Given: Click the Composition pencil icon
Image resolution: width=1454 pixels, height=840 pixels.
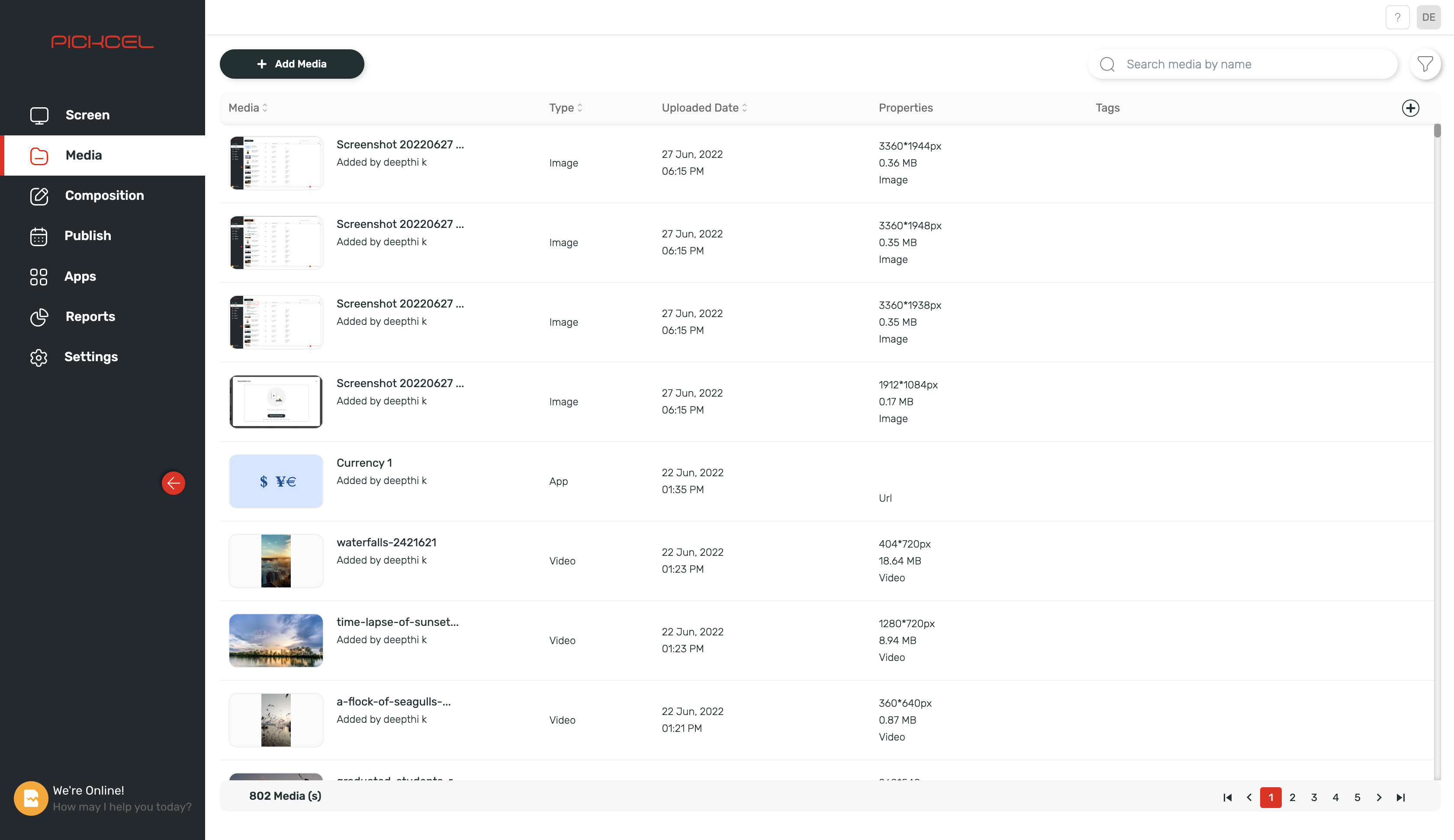Looking at the screenshot, I should (39, 196).
